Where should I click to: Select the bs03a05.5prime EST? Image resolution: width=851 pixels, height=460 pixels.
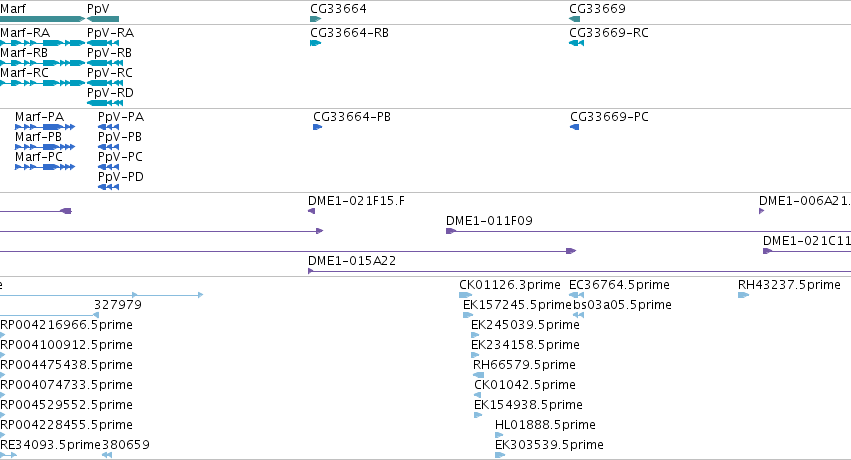pos(579,315)
